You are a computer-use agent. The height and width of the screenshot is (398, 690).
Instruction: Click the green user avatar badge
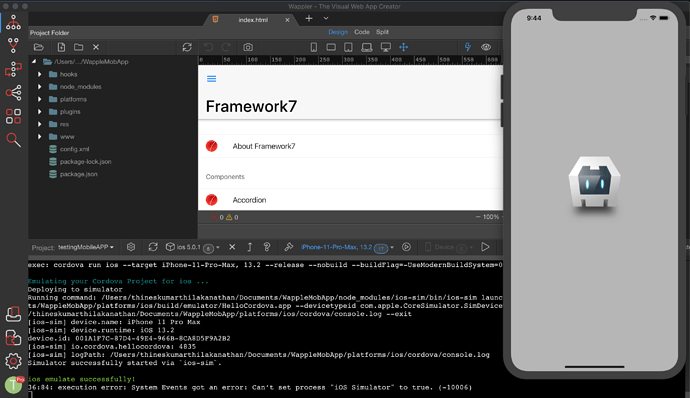14,385
